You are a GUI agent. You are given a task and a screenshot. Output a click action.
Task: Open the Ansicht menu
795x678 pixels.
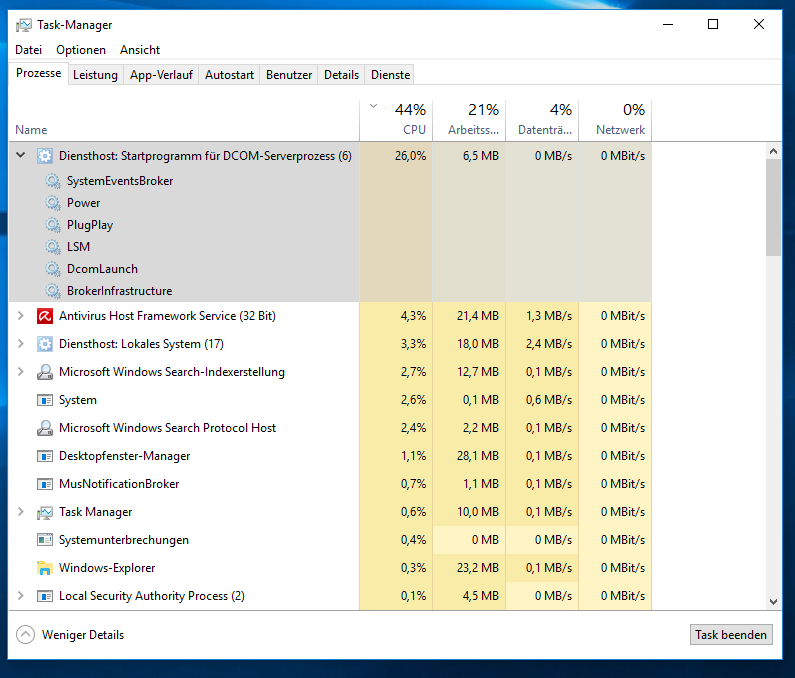[x=140, y=50]
